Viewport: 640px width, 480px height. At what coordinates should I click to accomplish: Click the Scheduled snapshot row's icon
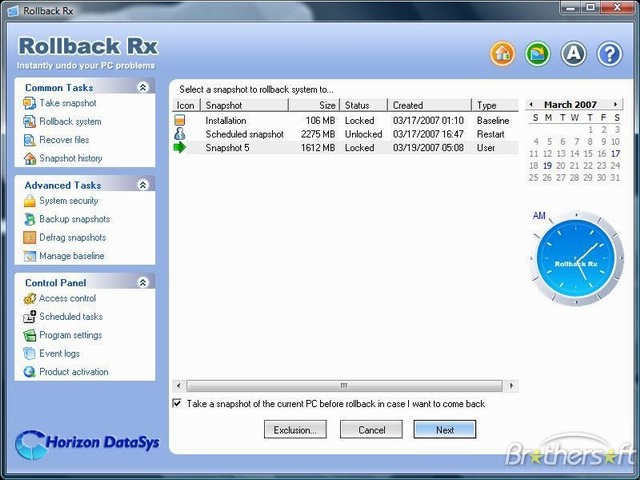click(x=180, y=133)
